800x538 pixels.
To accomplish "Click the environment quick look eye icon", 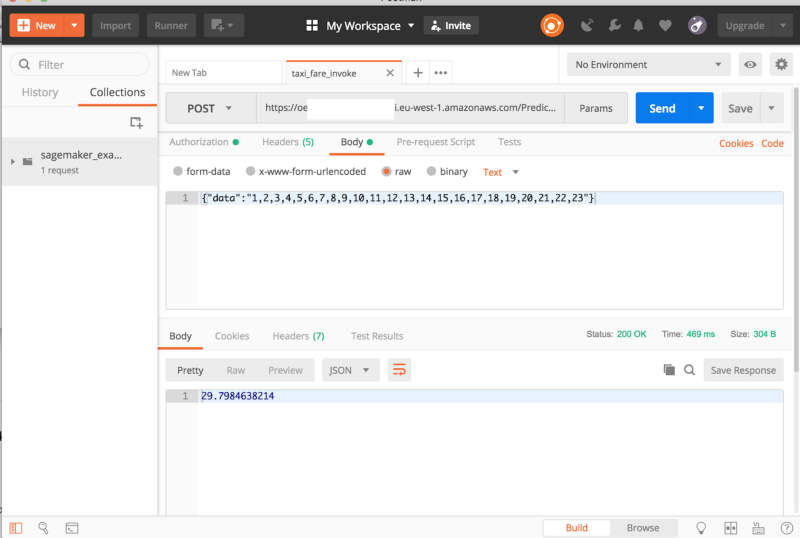I will (749, 65).
